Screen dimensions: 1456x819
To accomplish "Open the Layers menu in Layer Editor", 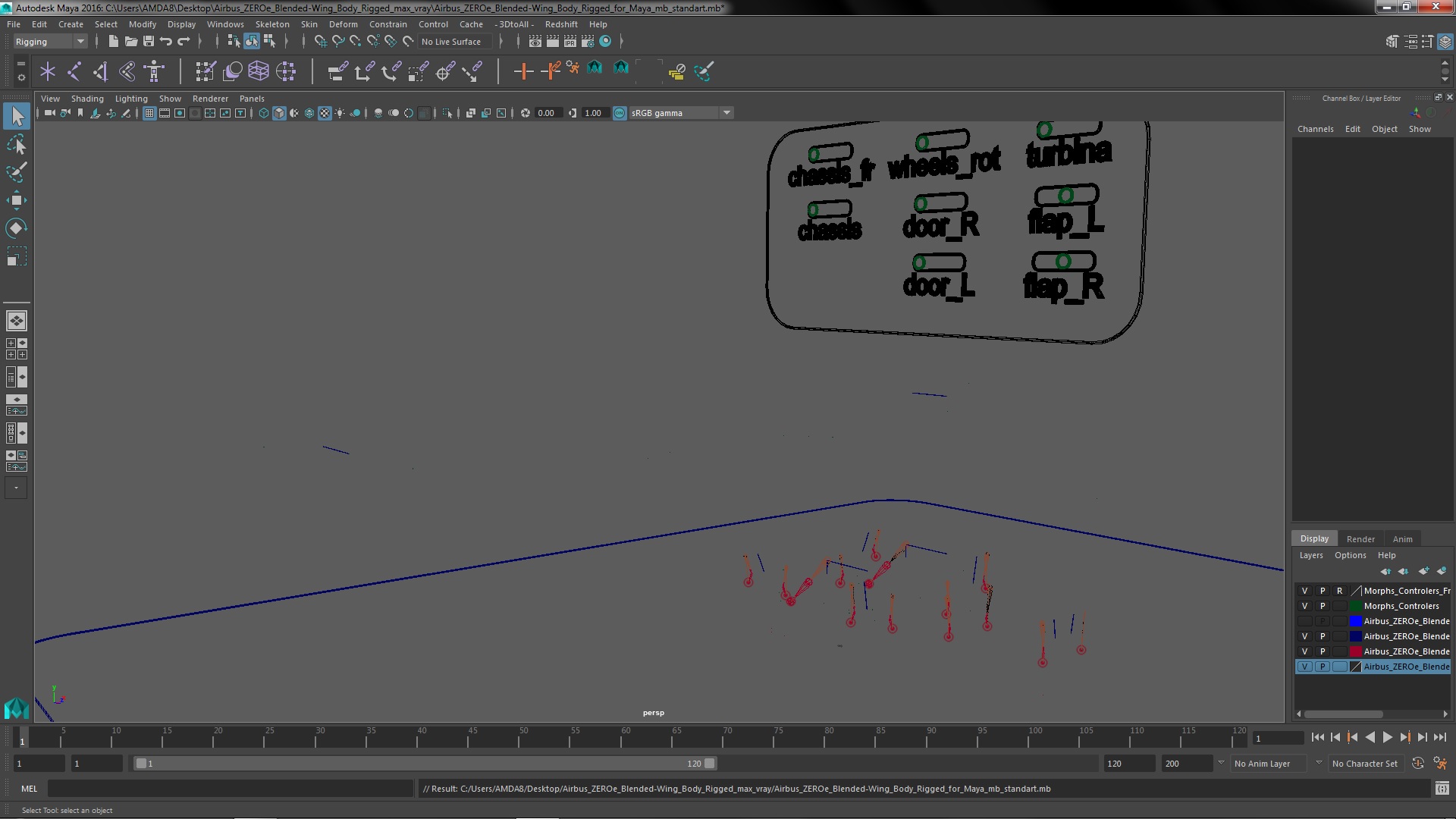I will 1310,555.
